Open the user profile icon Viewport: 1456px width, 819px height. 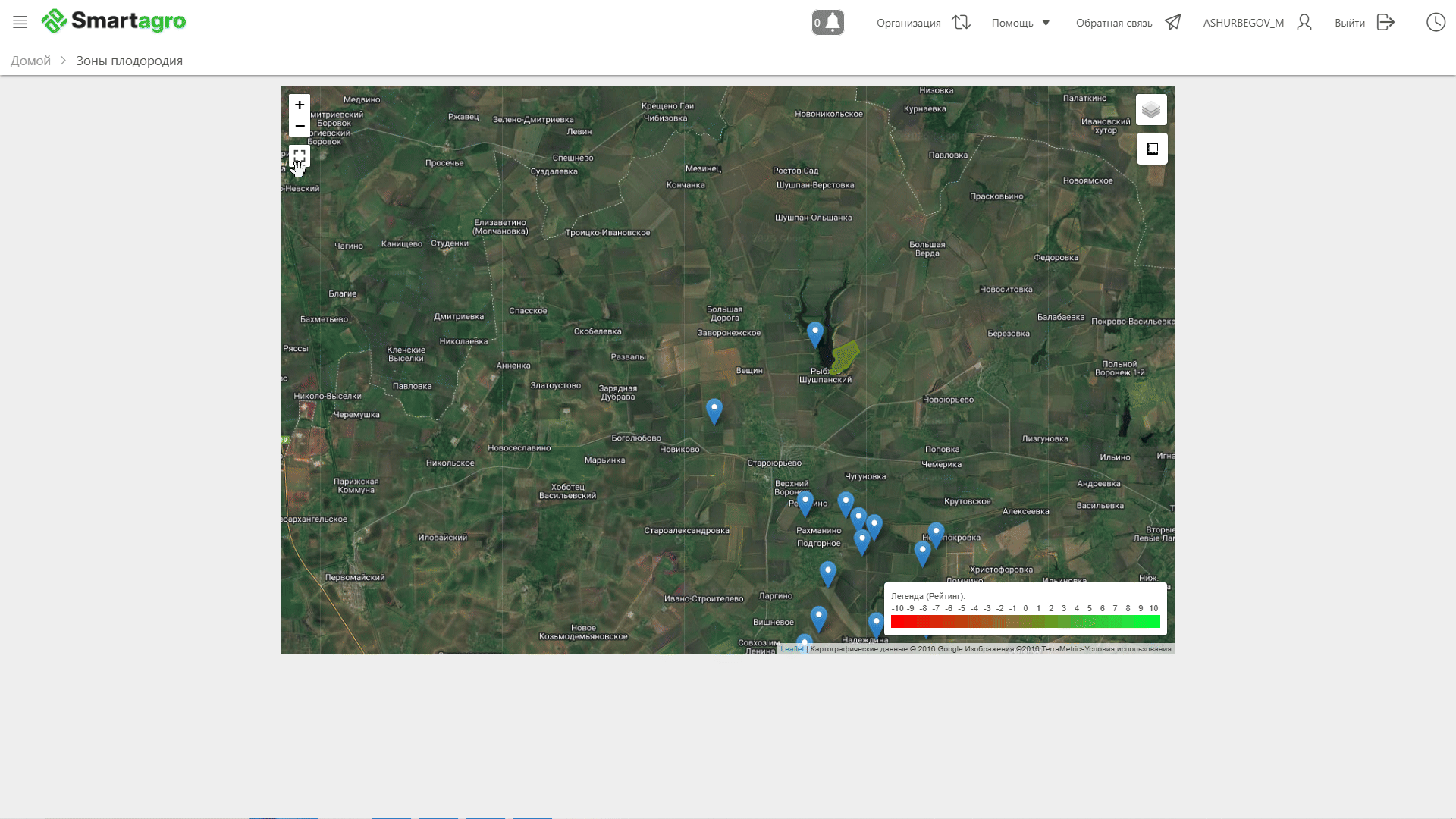[x=1304, y=23]
